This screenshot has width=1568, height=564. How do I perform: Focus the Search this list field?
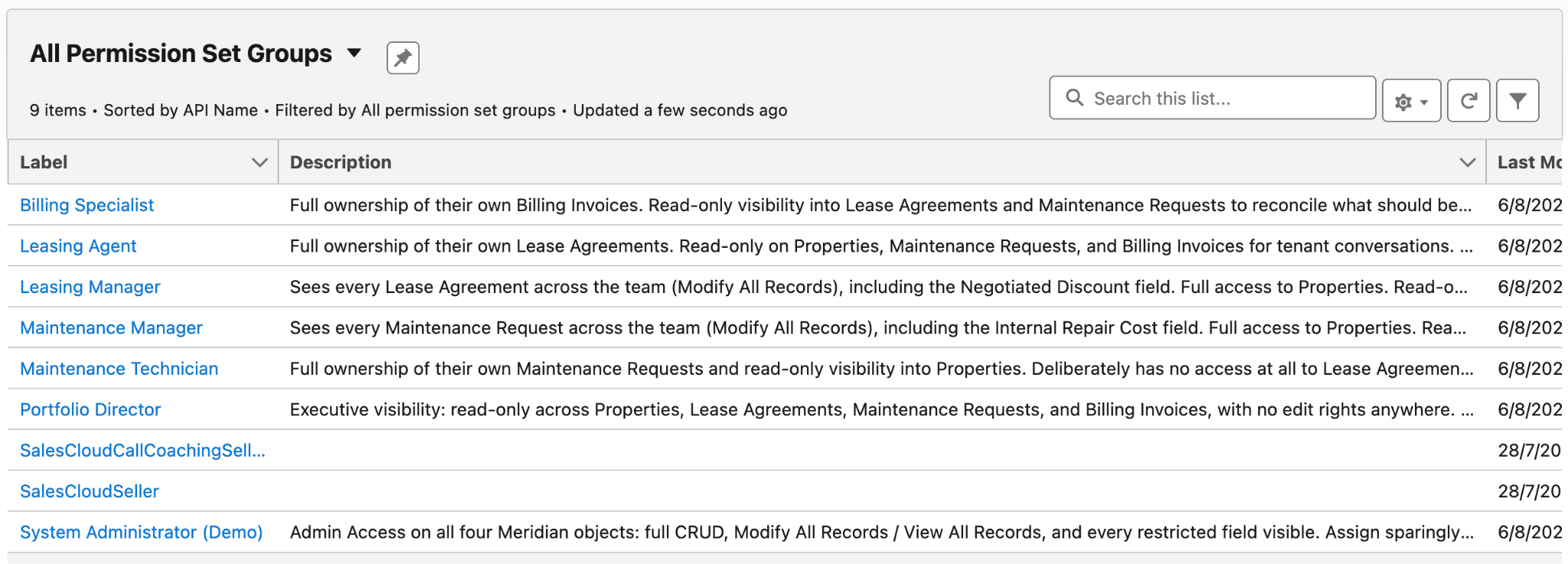tap(1212, 98)
